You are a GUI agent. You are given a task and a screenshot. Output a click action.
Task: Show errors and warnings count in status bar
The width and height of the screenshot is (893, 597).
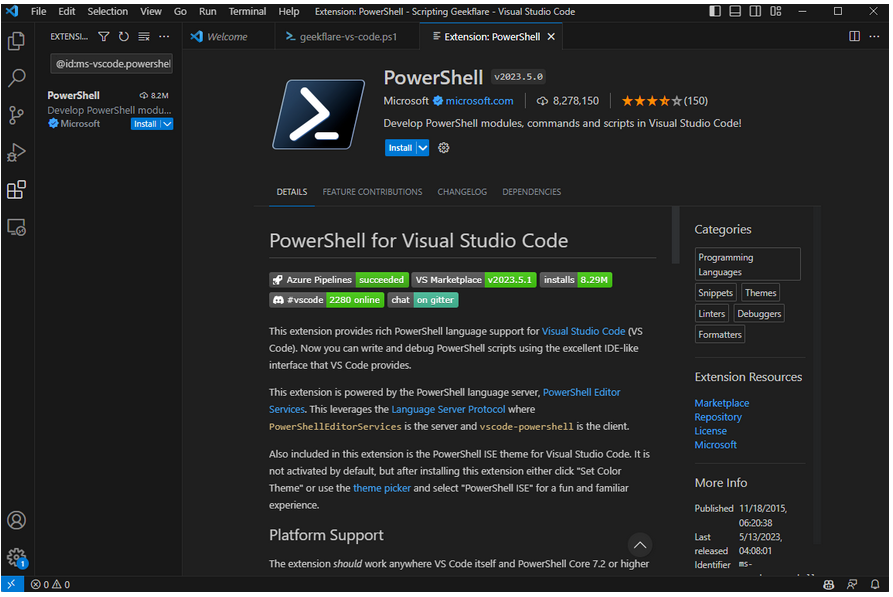coord(50,584)
